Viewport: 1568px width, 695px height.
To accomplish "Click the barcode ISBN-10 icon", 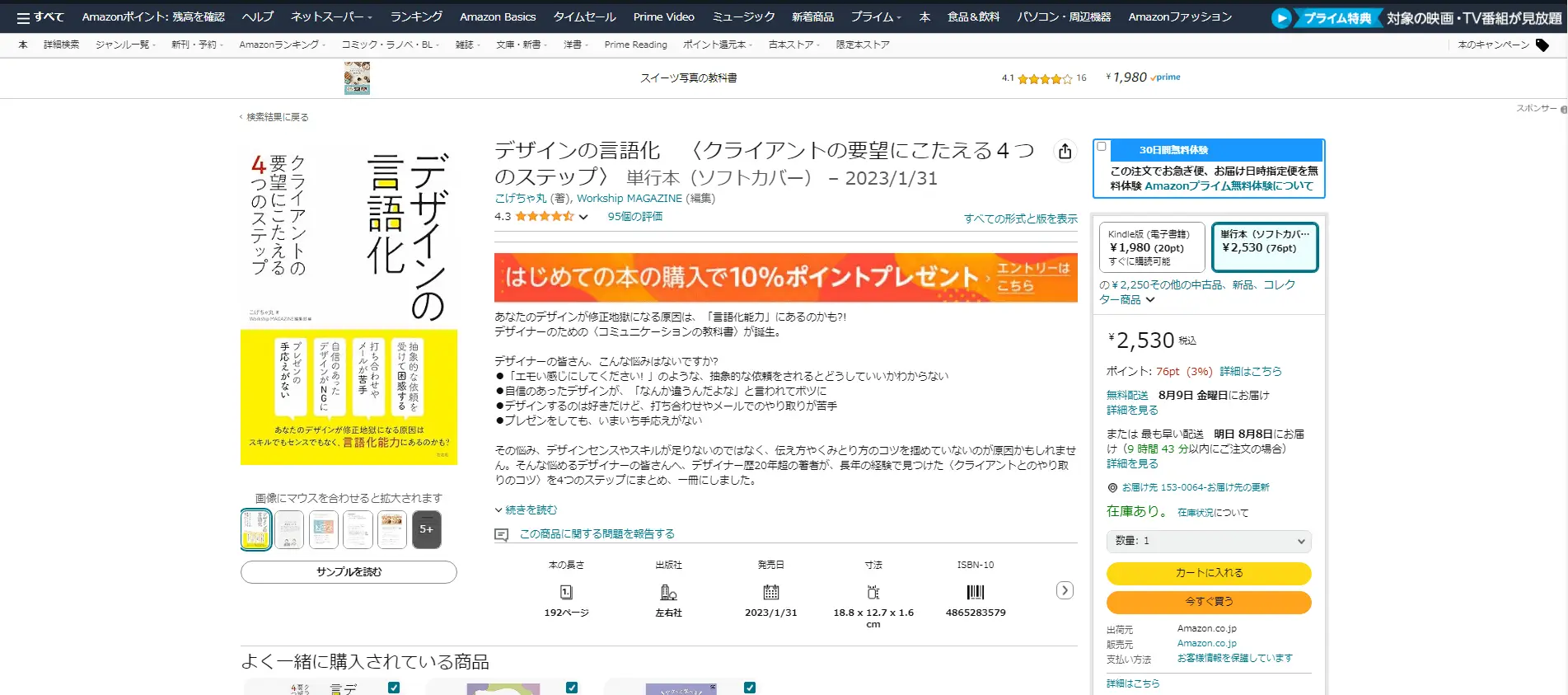I will tap(975, 592).
